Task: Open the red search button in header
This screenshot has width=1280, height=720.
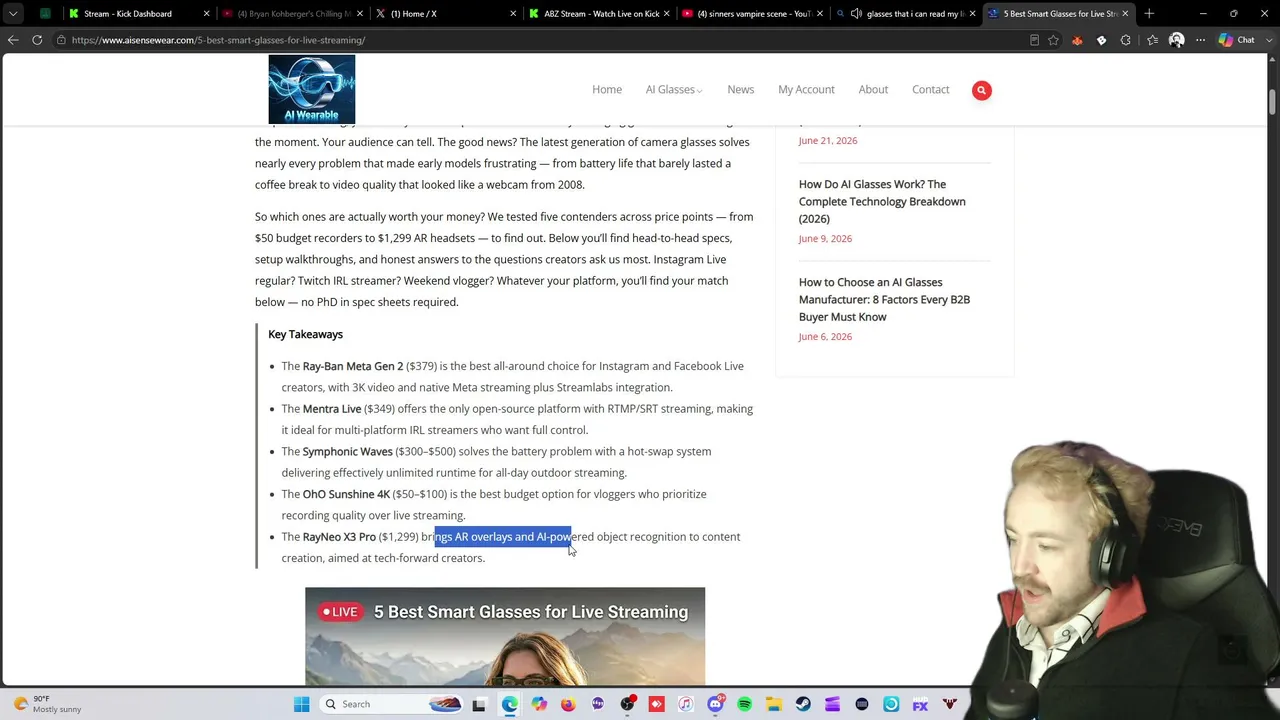Action: click(x=981, y=90)
